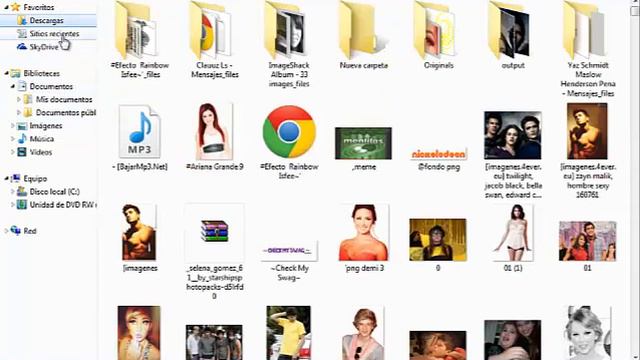The height and width of the screenshot is (360, 640).
Task: Select the output folder
Action: (x=513, y=35)
